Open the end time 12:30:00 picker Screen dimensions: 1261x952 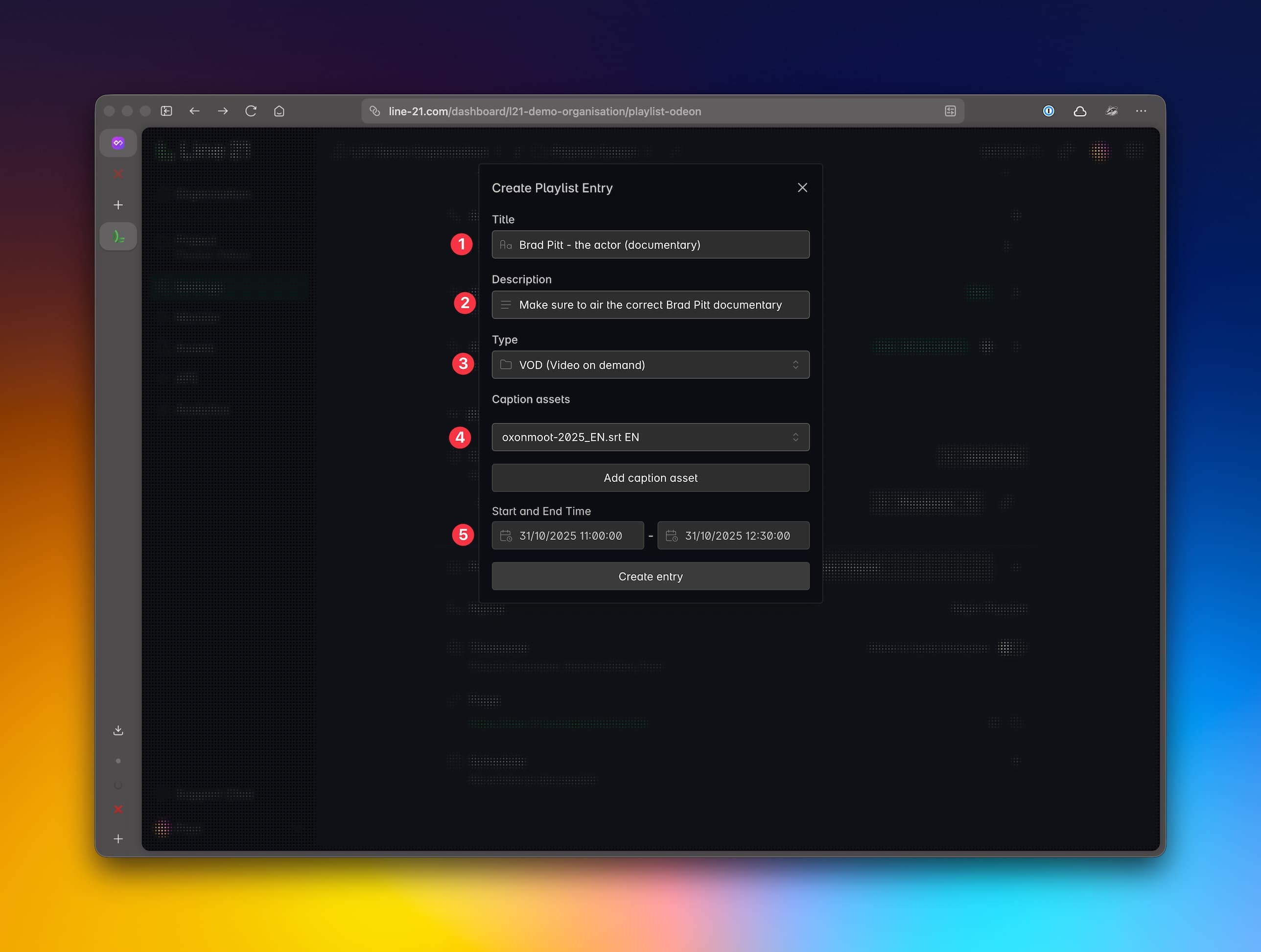[x=733, y=536]
